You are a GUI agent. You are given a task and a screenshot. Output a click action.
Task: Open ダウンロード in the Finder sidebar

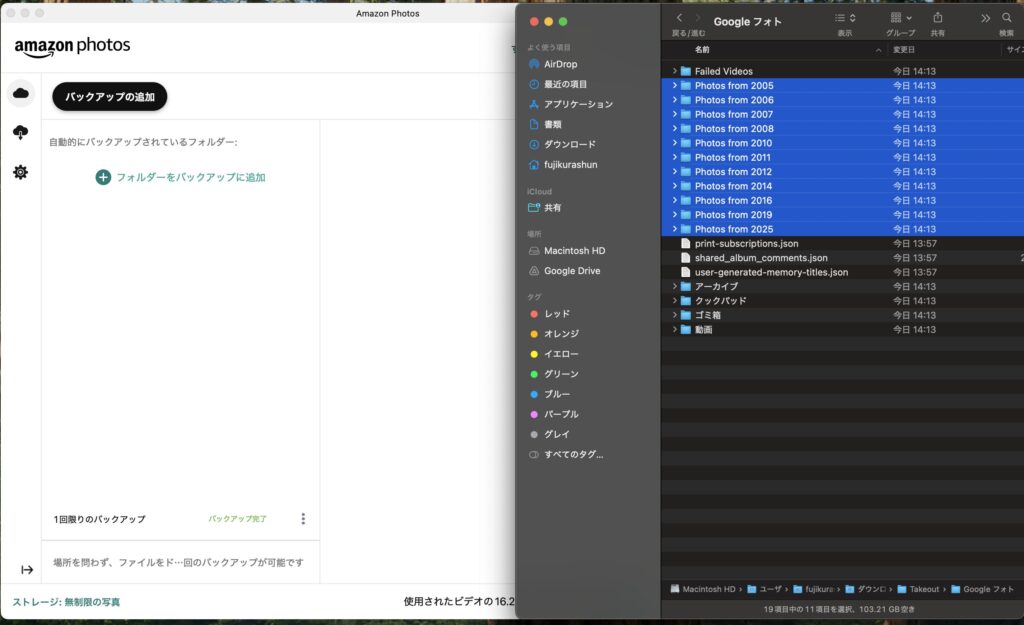click(569, 144)
